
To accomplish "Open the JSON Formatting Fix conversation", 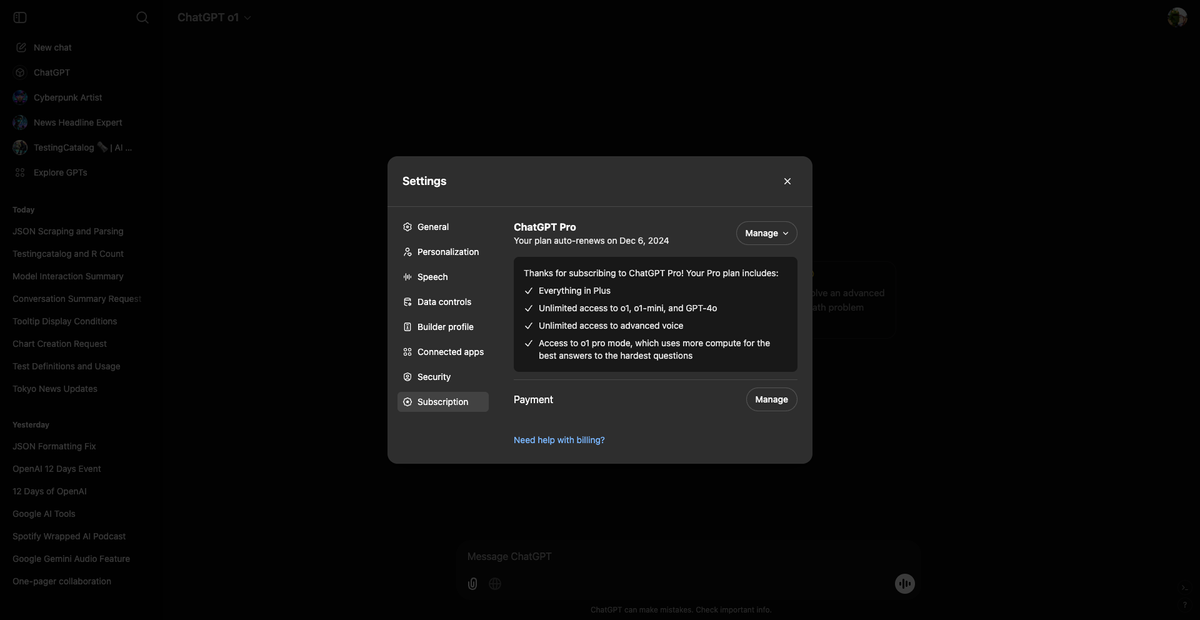I will (54, 445).
